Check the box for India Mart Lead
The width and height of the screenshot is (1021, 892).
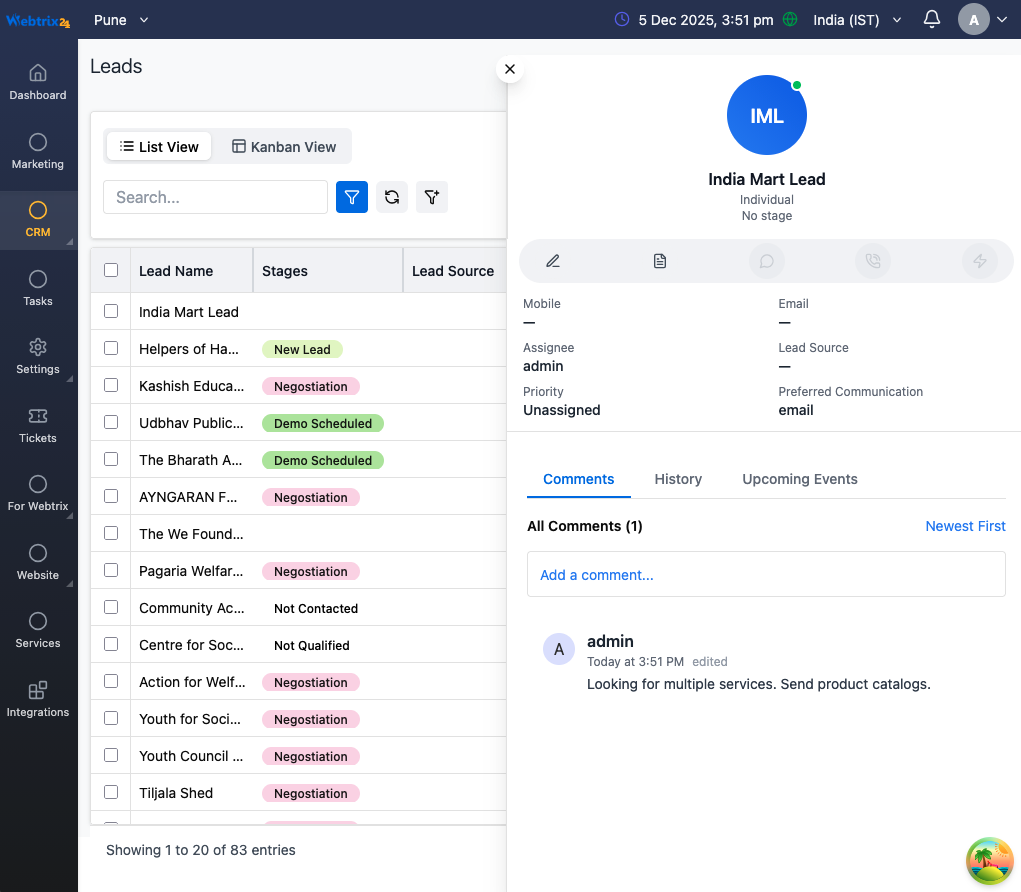click(x=111, y=312)
